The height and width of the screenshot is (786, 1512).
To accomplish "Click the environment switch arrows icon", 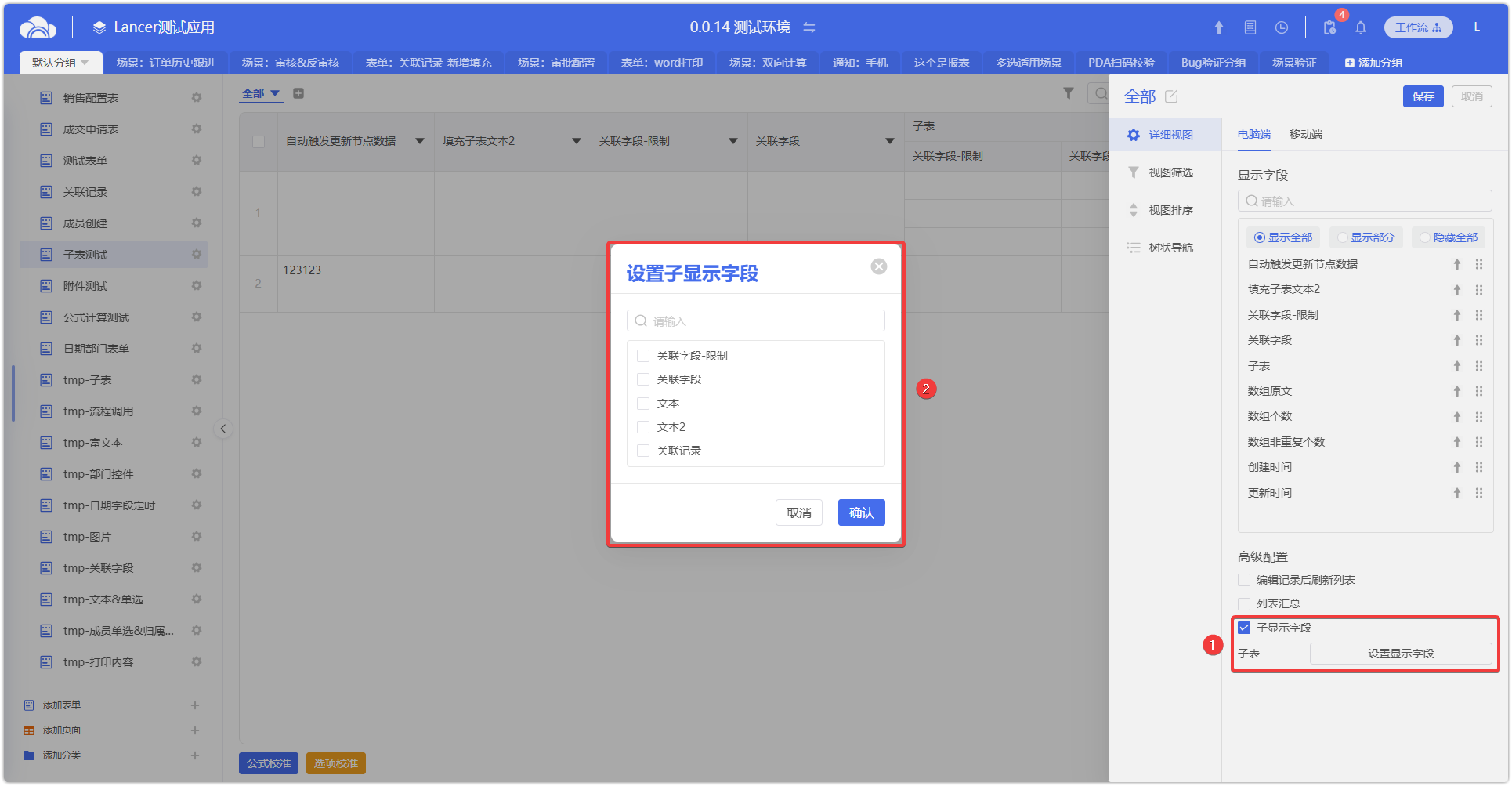I will point(809,27).
